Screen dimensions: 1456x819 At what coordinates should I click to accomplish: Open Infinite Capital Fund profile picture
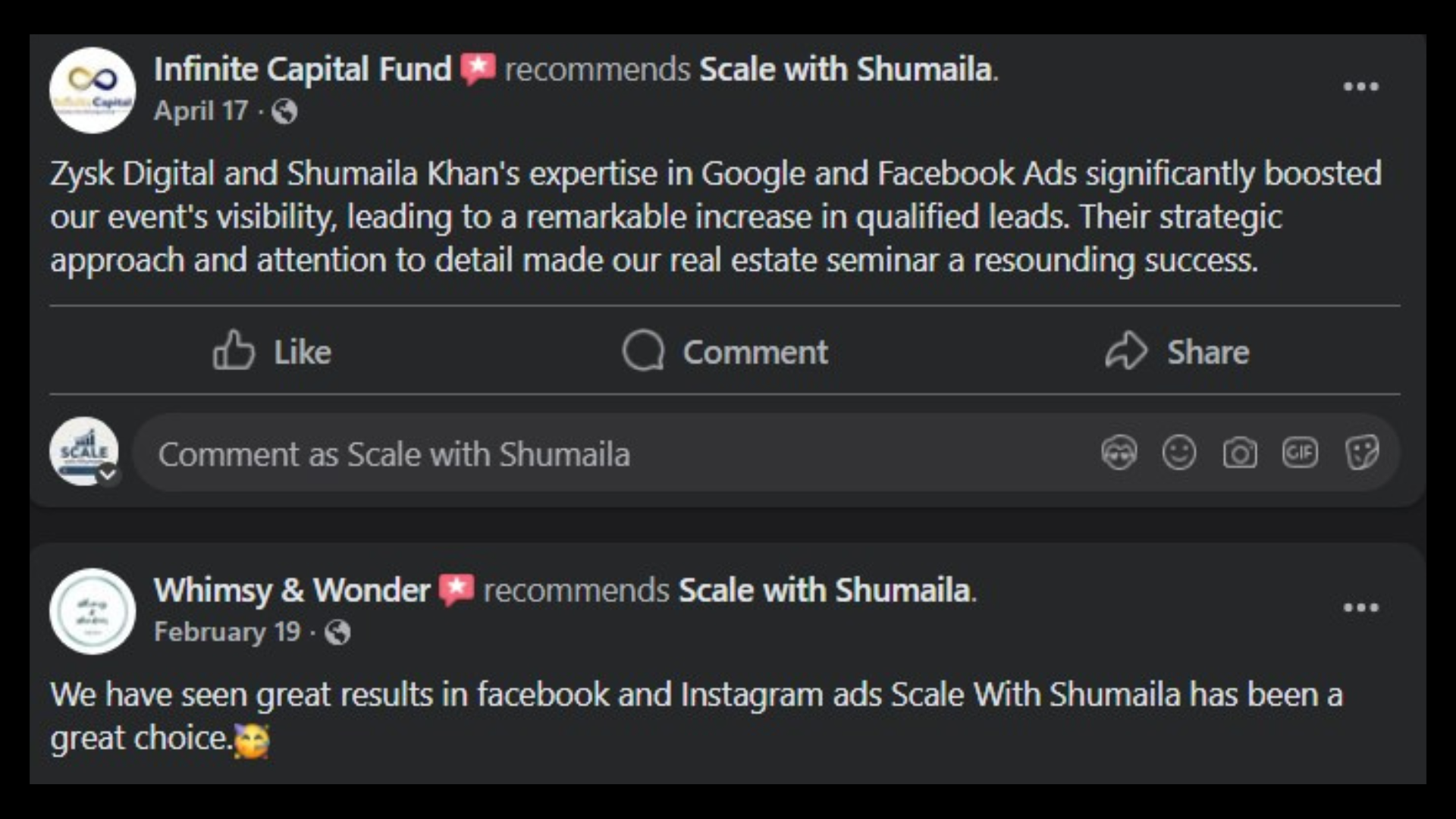click(x=93, y=90)
